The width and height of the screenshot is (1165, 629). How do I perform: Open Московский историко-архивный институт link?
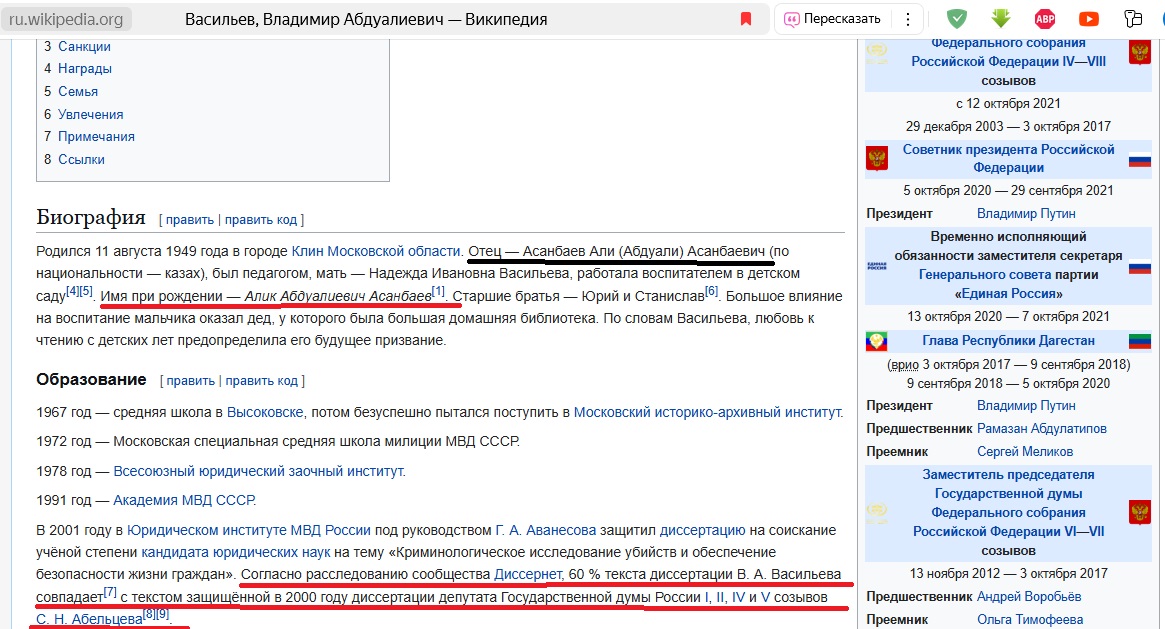pyautogui.click(x=707, y=412)
